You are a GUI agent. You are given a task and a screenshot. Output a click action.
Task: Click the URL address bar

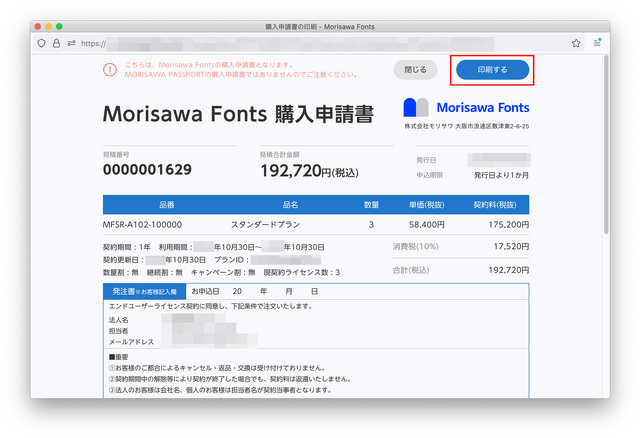pos(300,43)
